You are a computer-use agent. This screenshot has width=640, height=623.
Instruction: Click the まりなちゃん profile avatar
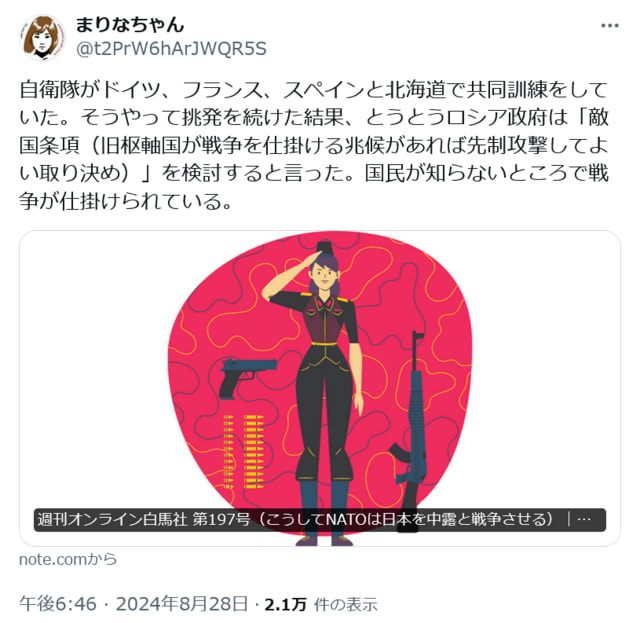42,37
